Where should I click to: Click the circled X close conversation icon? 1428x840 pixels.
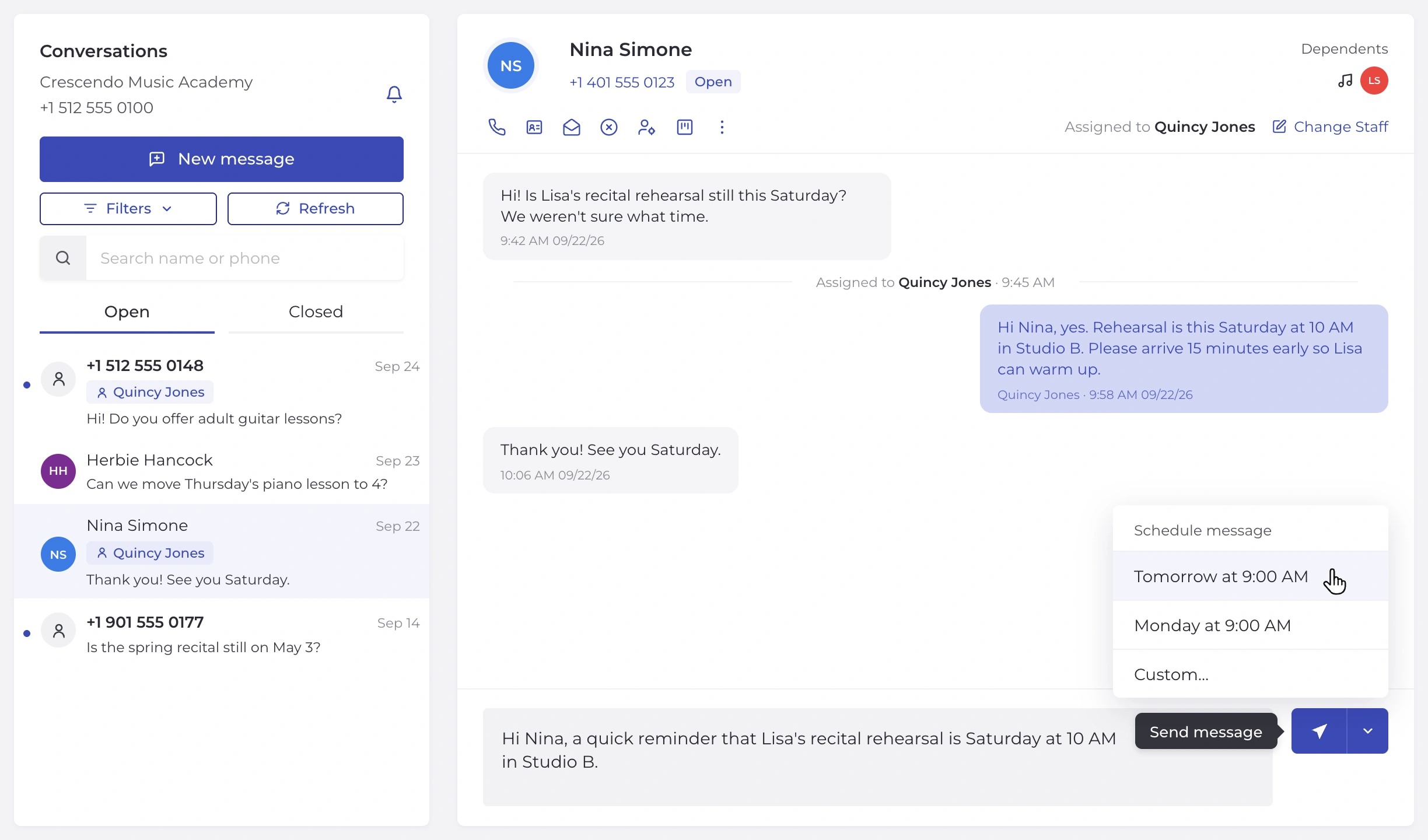coord(609,127)
